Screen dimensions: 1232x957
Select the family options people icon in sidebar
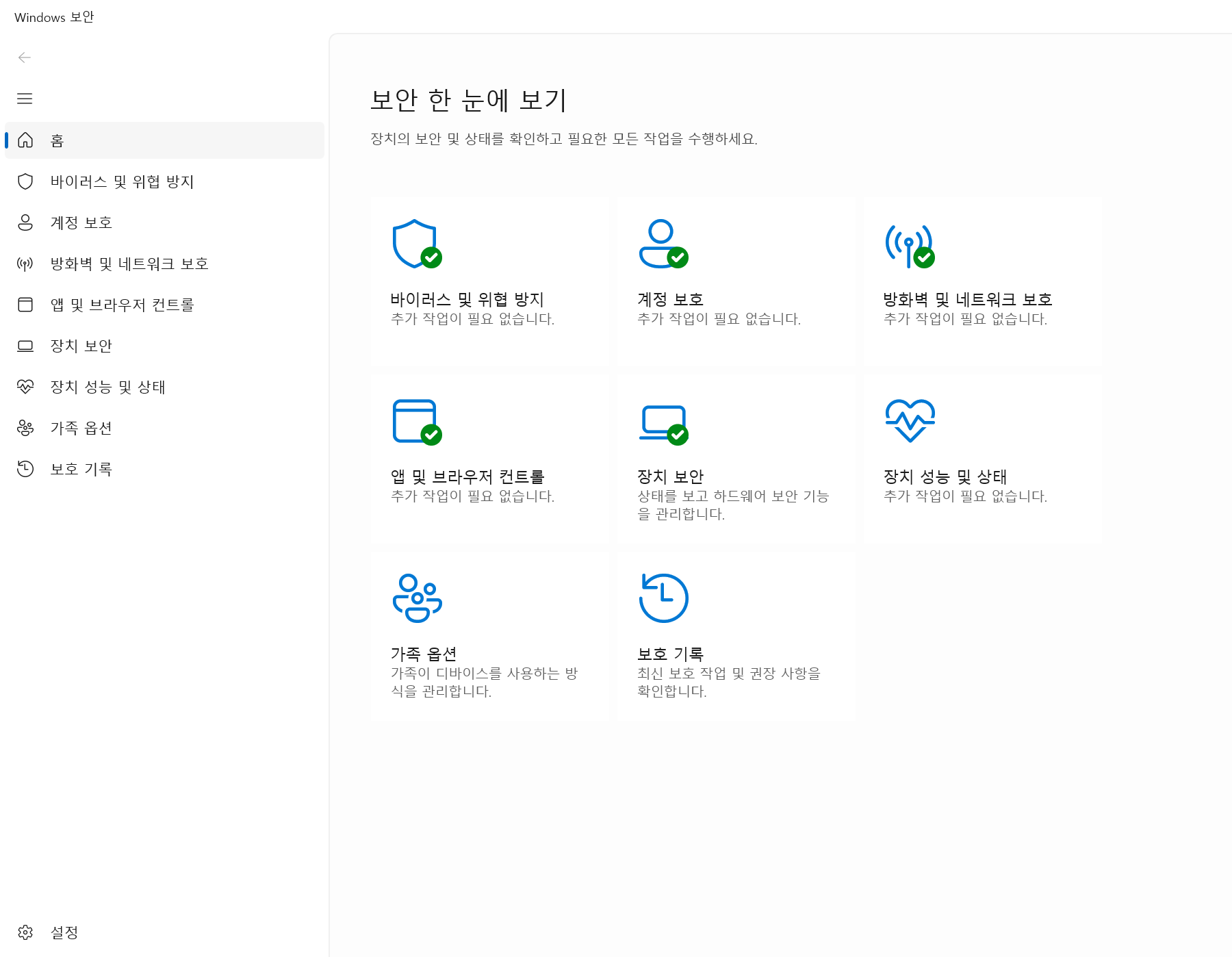click(25, 427)
